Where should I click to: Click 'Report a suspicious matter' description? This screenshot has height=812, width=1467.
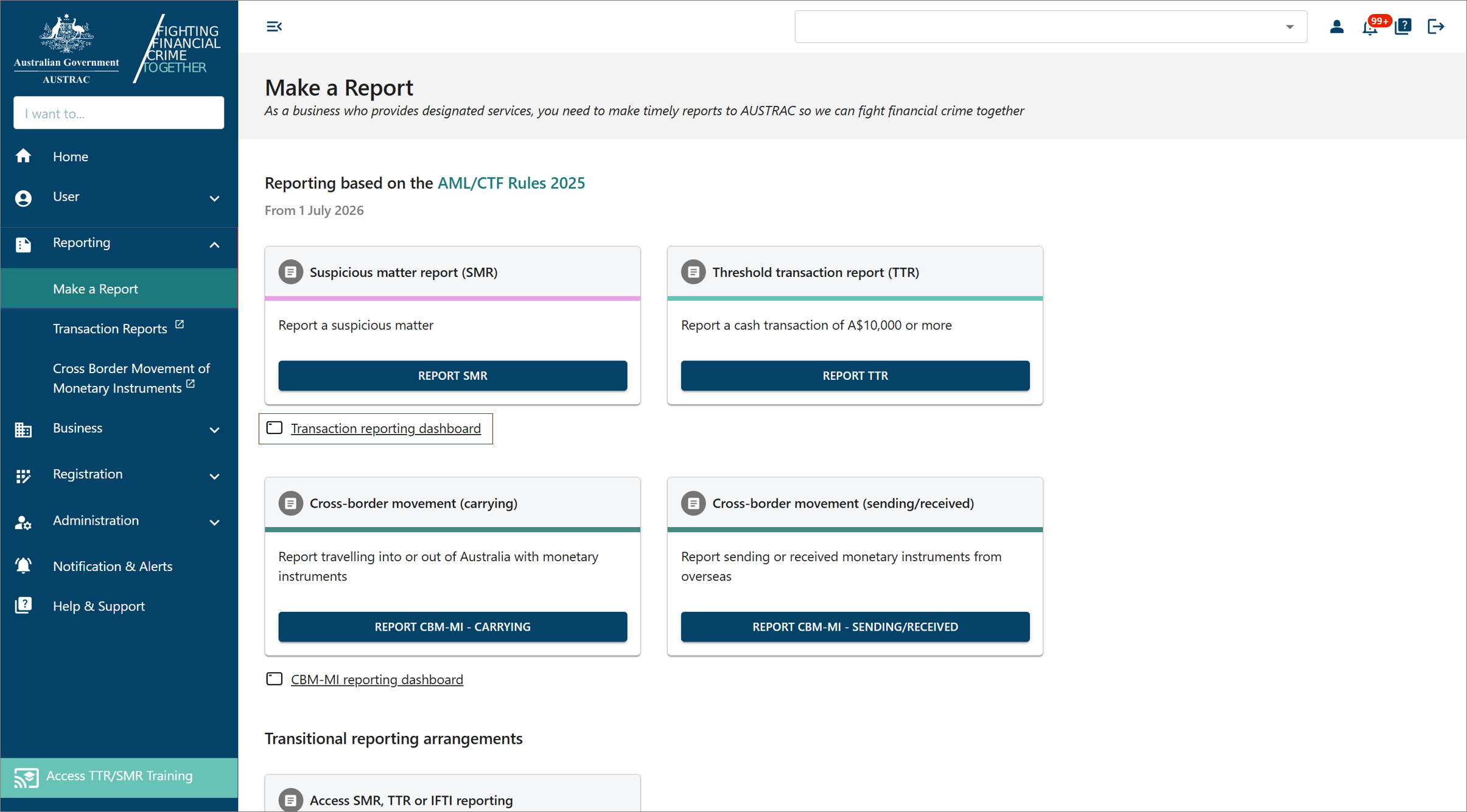[355, 325]
